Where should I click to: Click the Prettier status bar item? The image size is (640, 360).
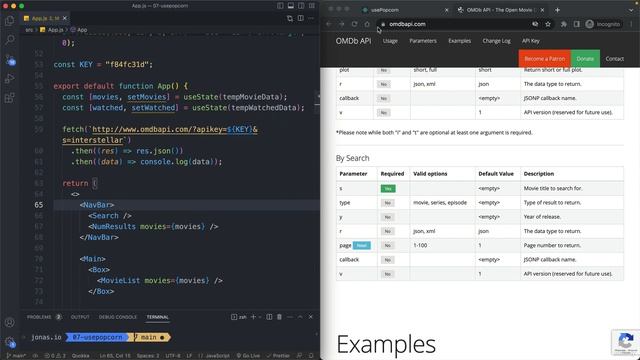[x=278, y=356]
